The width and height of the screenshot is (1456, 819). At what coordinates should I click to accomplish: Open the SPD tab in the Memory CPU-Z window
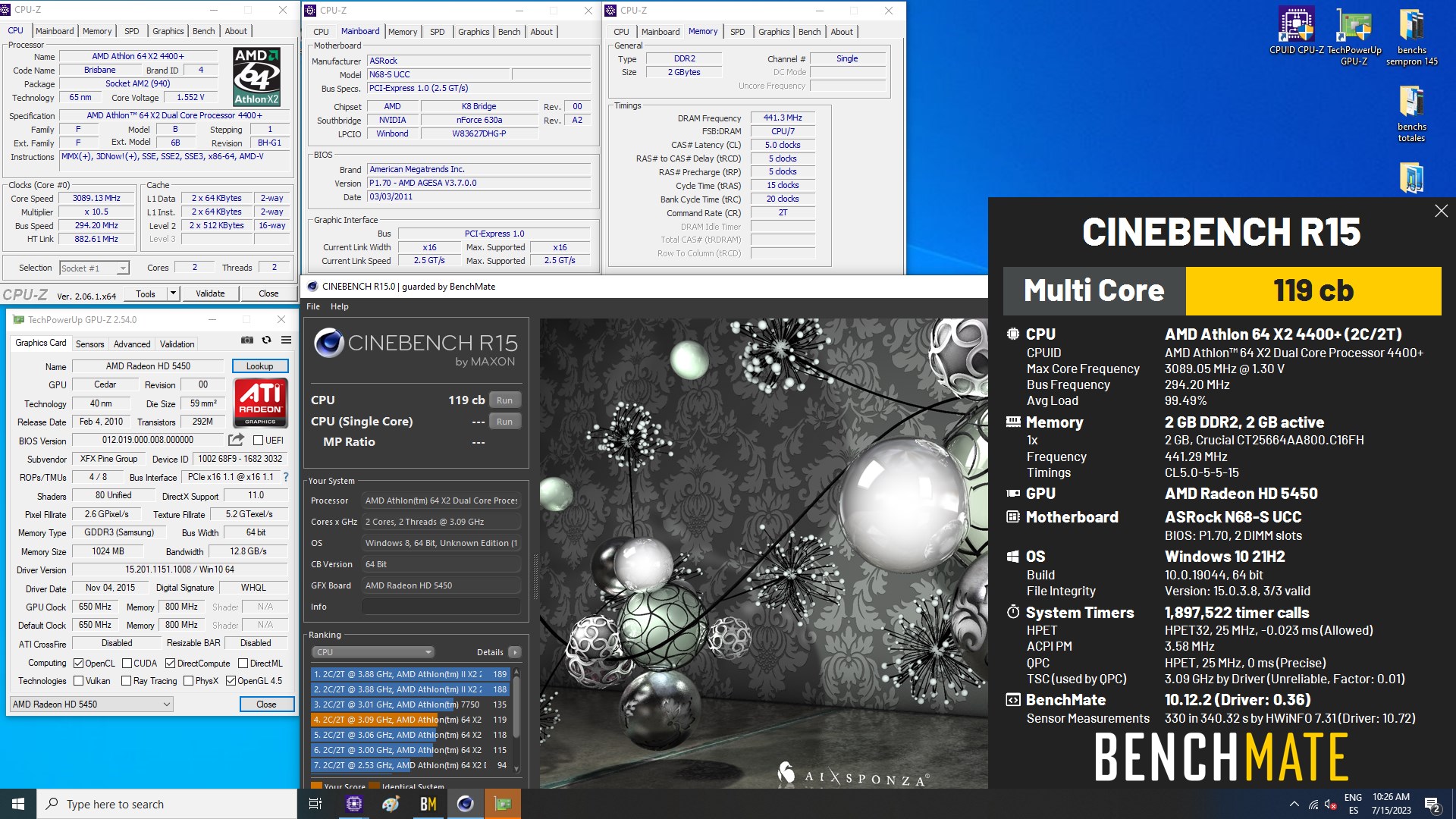coord(737,32)
